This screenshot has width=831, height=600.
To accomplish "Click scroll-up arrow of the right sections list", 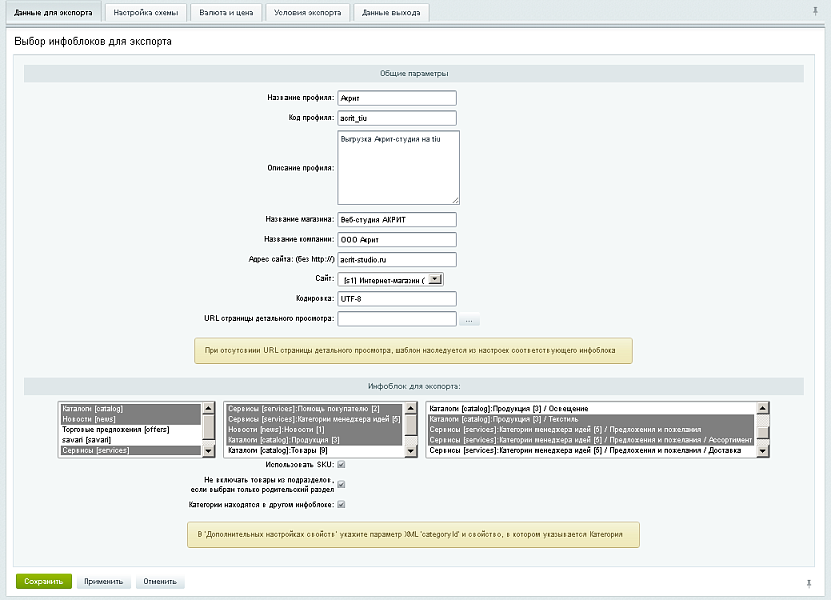I will pos(762,408).
